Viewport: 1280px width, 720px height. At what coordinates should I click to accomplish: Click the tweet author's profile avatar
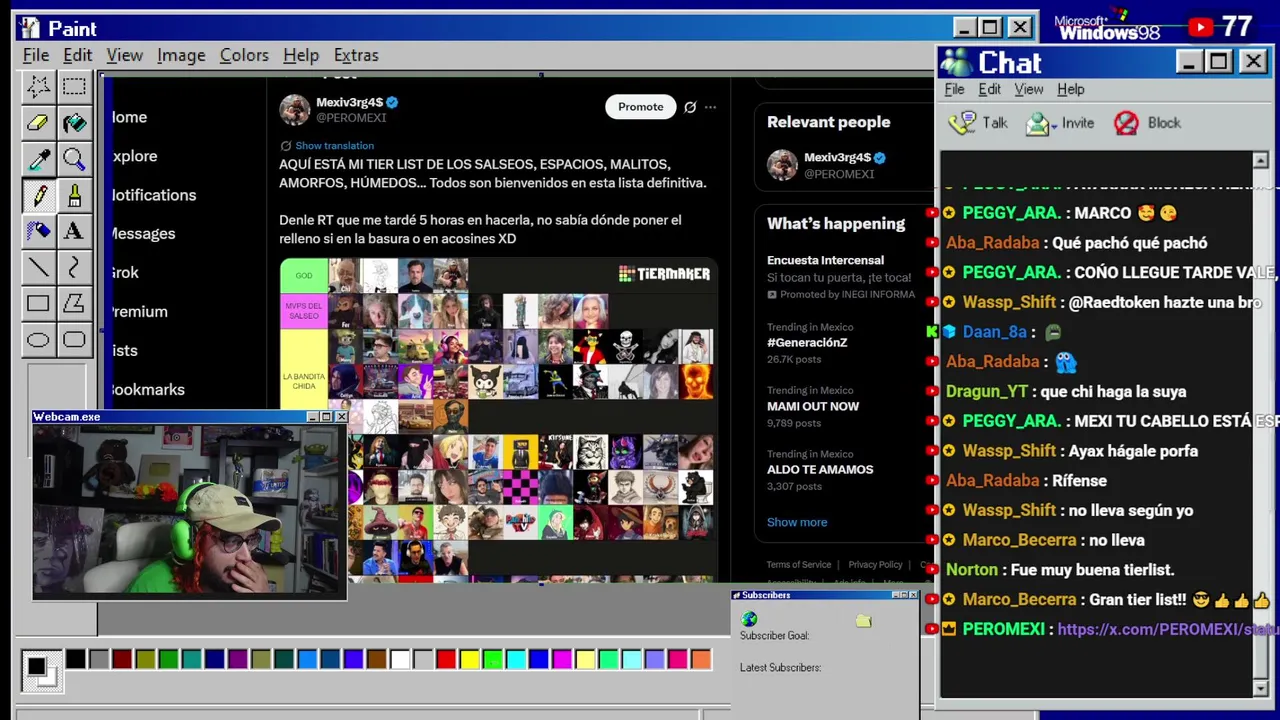294,109
